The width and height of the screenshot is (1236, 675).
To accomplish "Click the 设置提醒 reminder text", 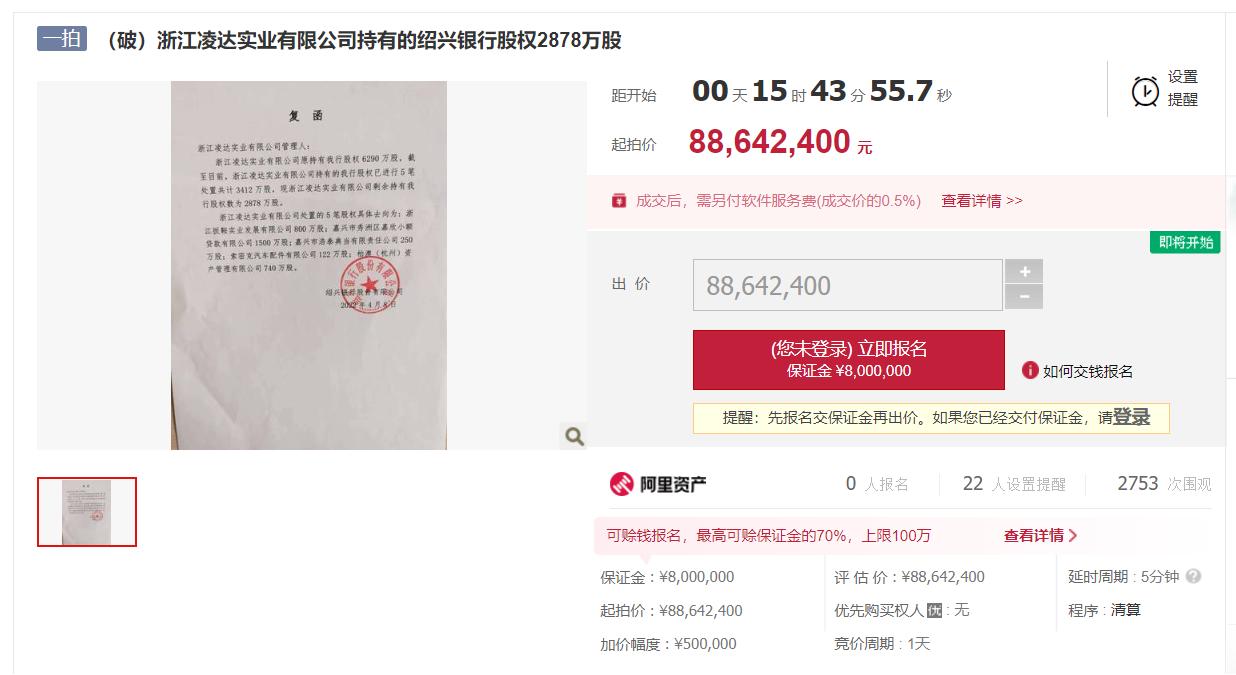I will (x=1183, y=88).
